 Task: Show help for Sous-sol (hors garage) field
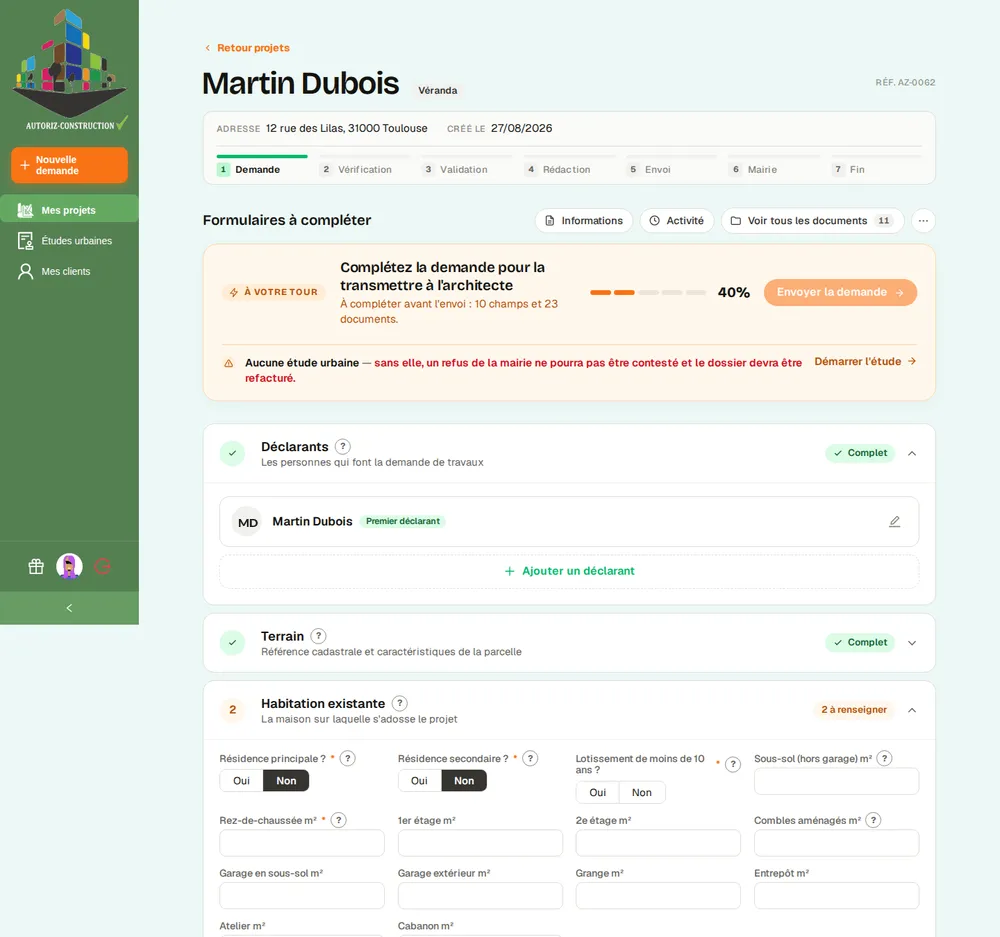coord(885,758)
